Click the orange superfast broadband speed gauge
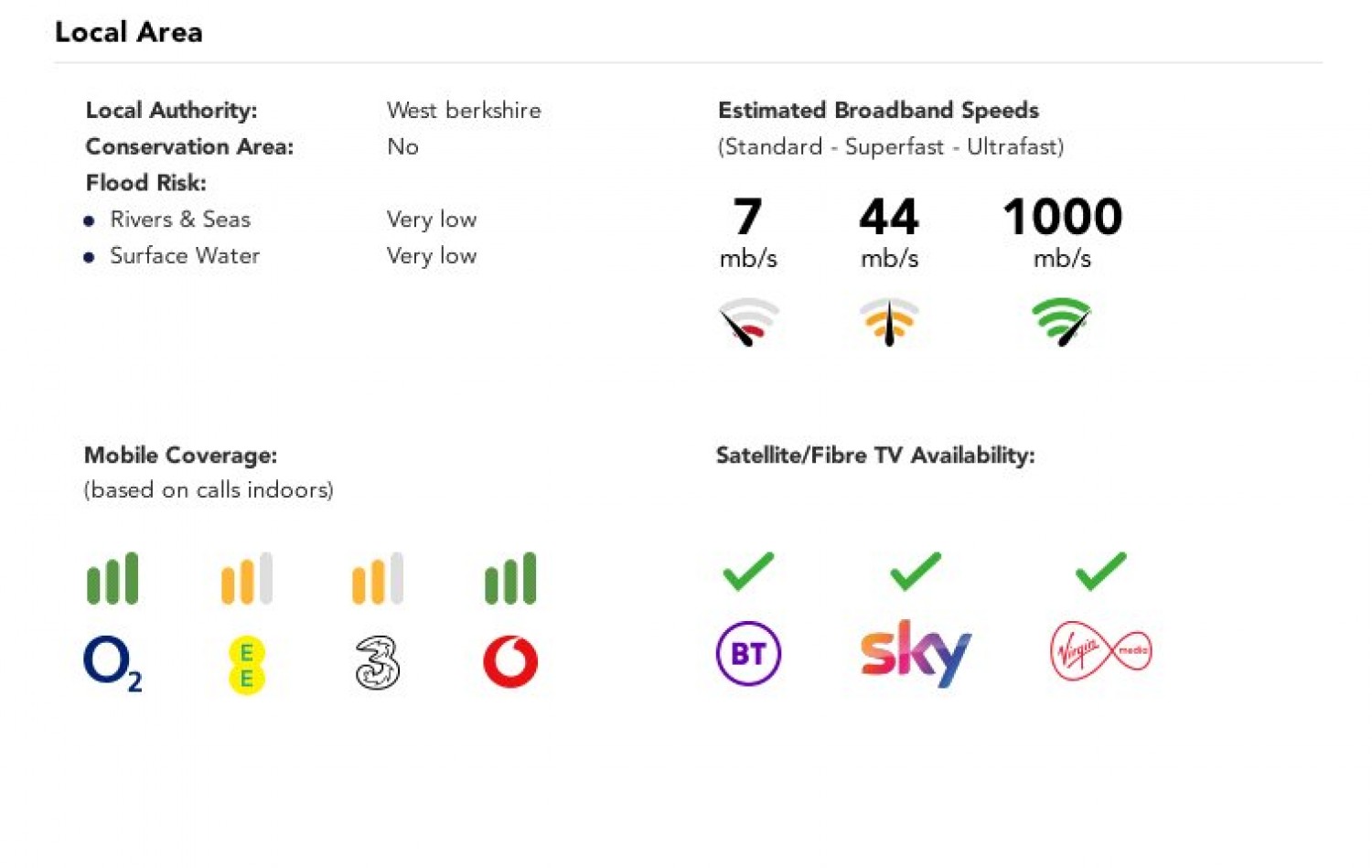Screen dimensions: 1372x868 pos(889,322)
